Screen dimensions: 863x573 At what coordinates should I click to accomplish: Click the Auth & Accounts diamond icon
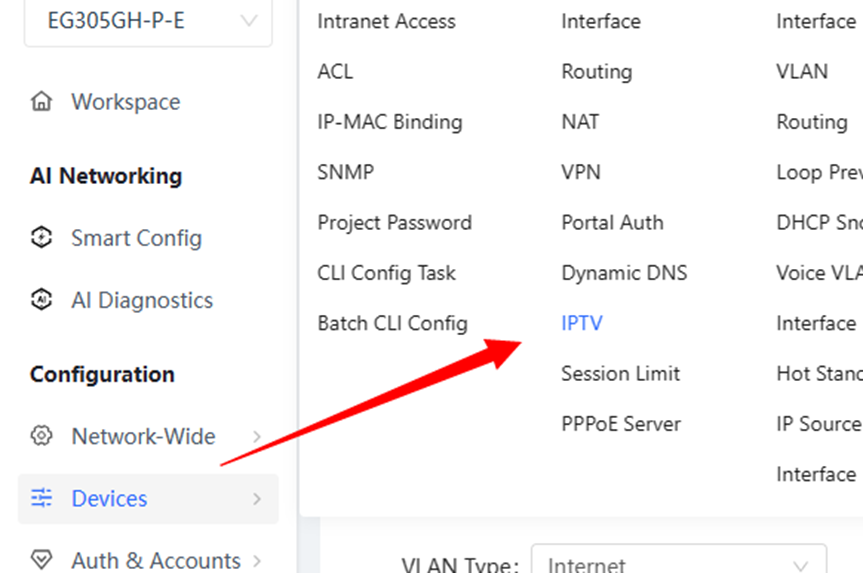pos(41,560)
